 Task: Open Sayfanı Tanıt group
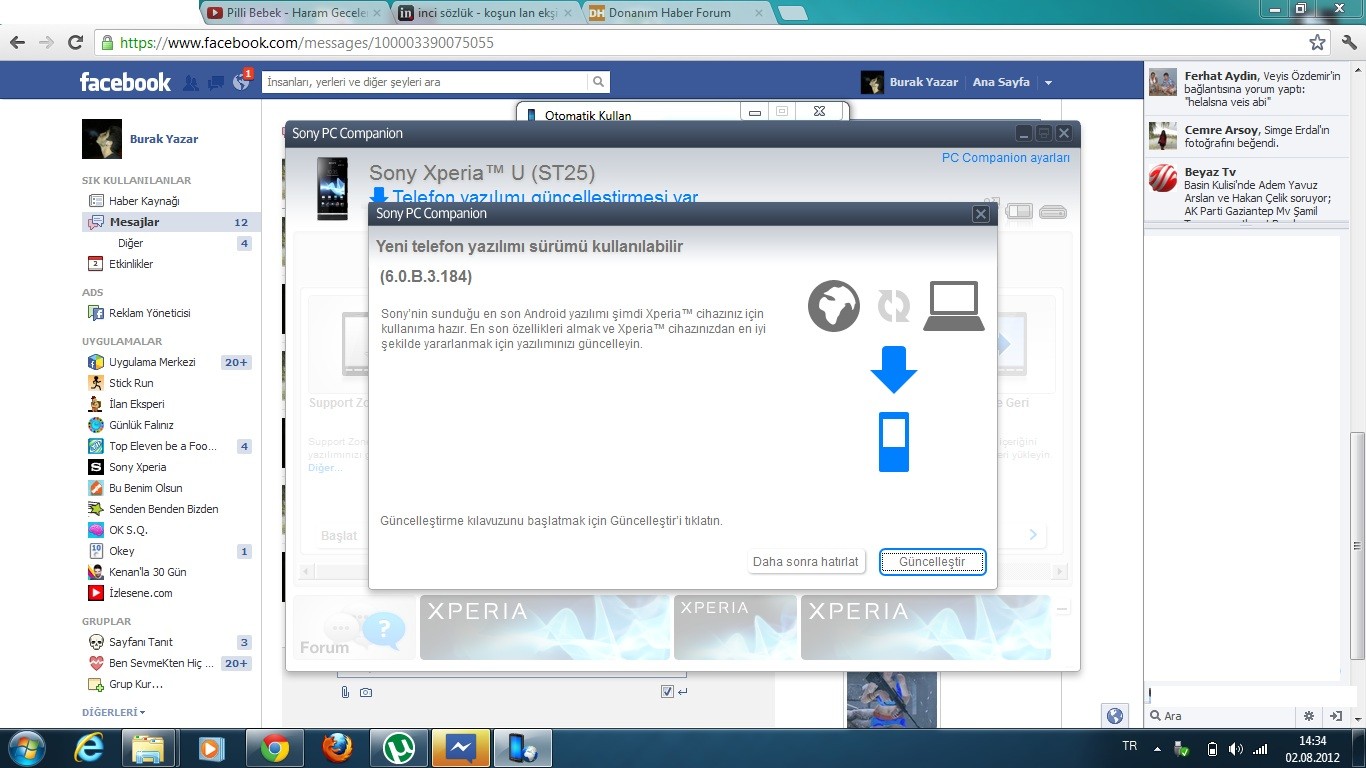pos(141,642)
